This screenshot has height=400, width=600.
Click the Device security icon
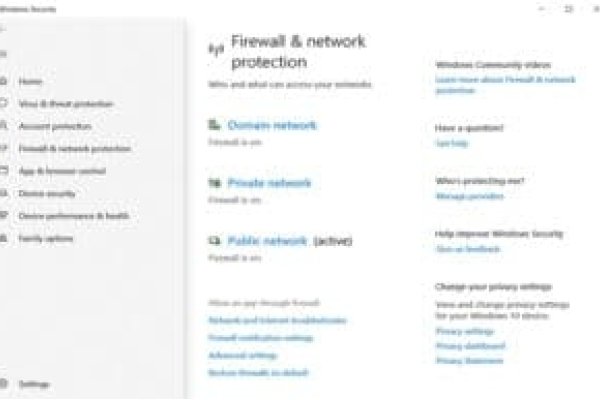(x=4, y=193)
